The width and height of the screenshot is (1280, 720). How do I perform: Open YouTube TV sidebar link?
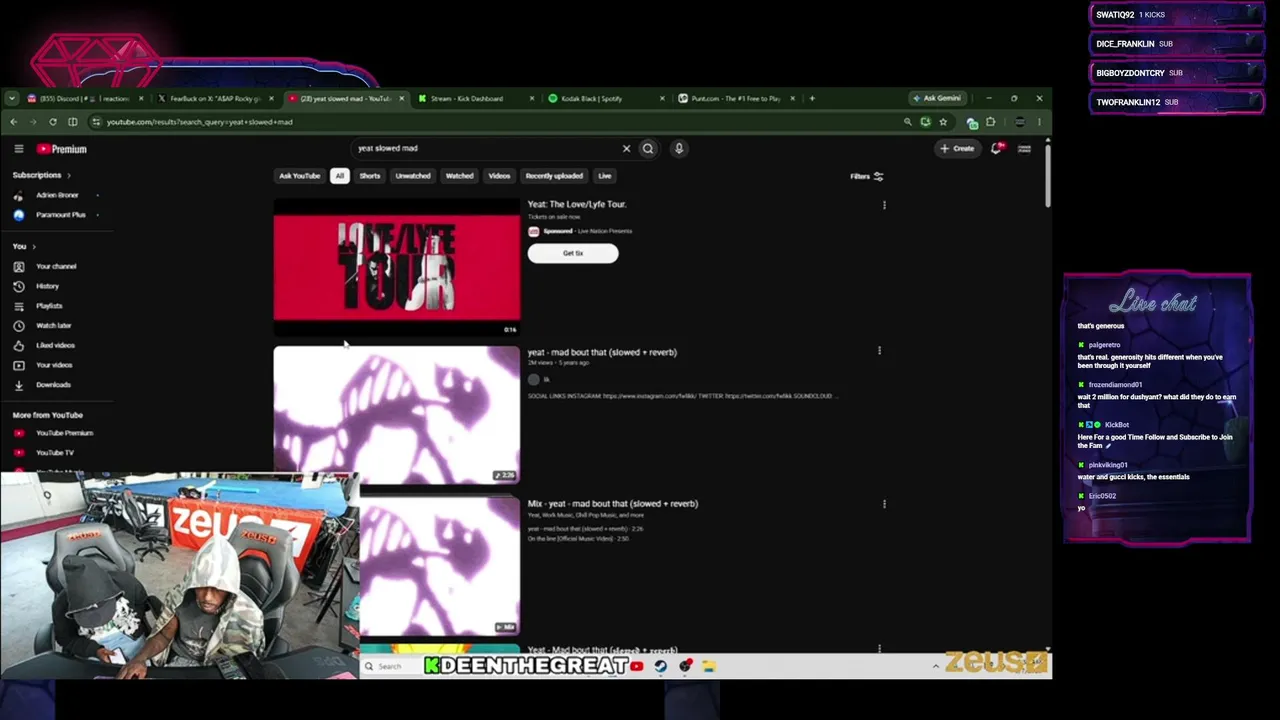tap(56, 453)
